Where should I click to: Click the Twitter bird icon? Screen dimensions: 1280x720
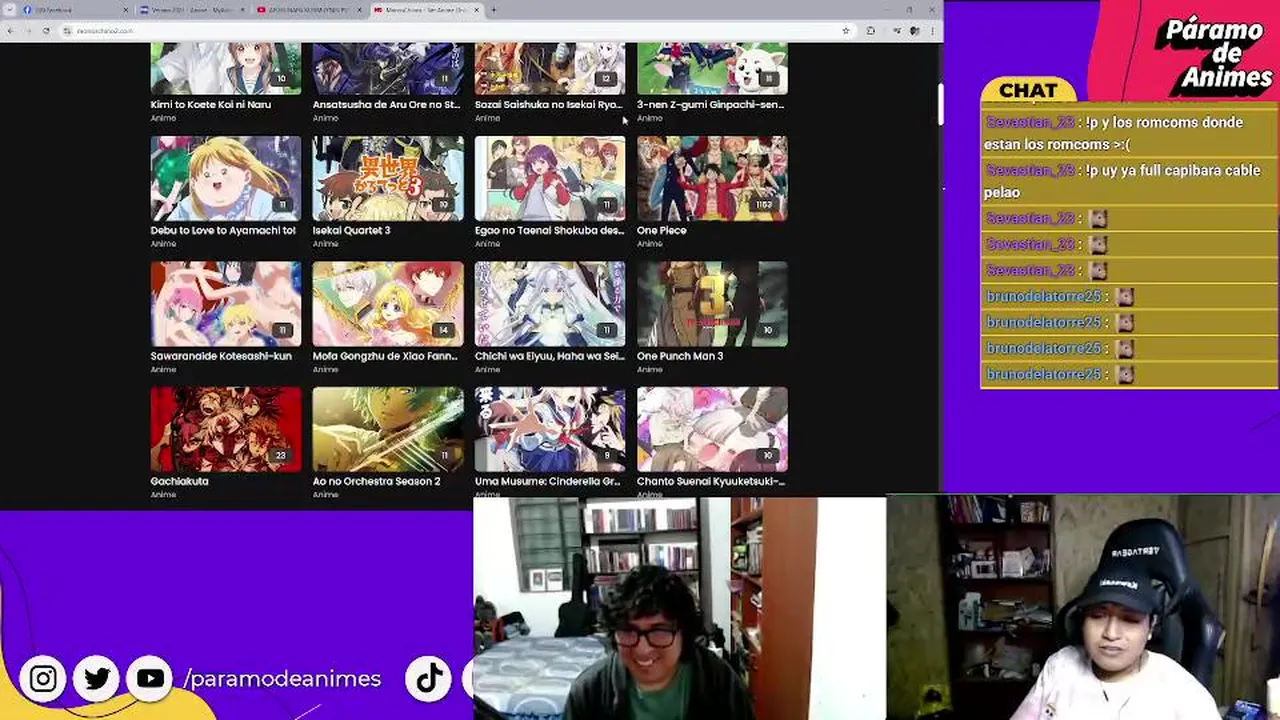[97, 679]
